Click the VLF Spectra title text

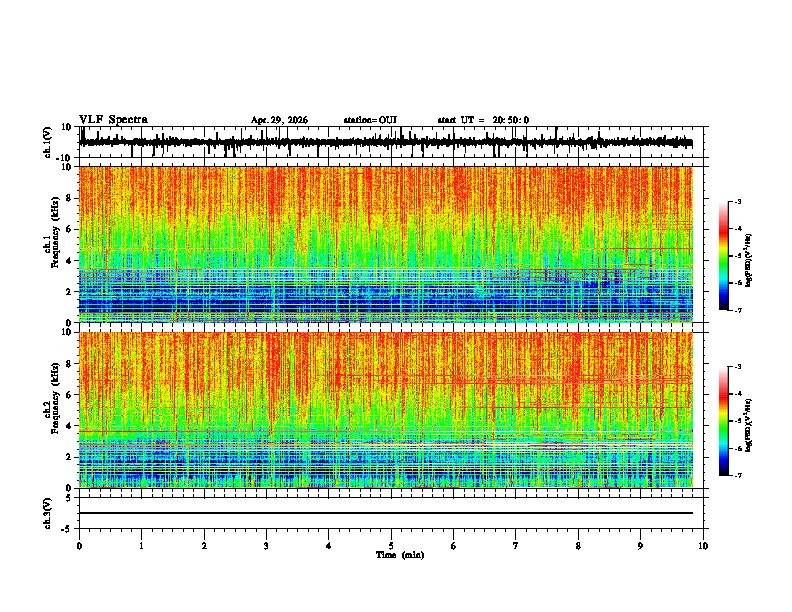113,120
